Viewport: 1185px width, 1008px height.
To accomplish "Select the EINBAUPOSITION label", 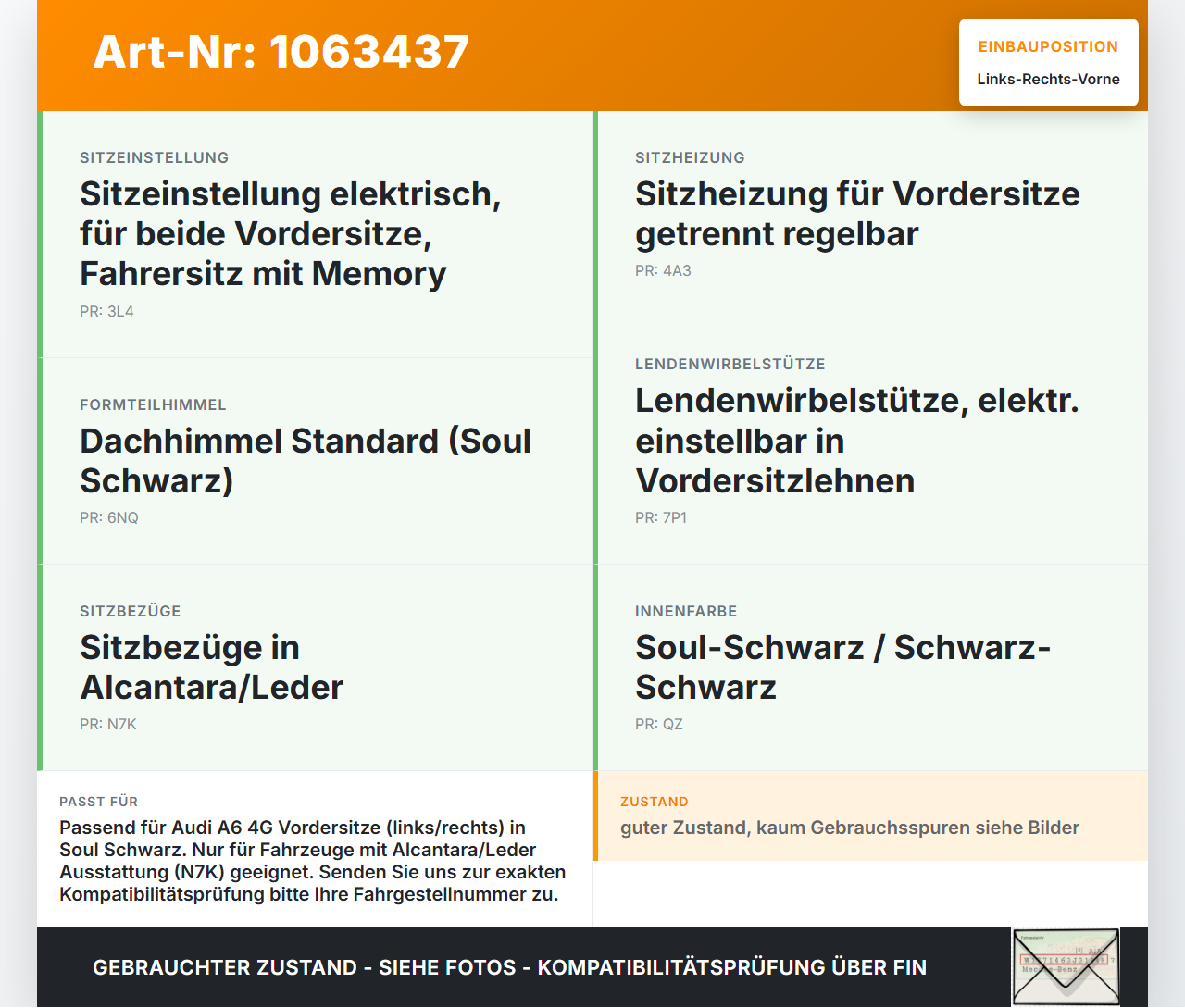I will [1048, 46].
